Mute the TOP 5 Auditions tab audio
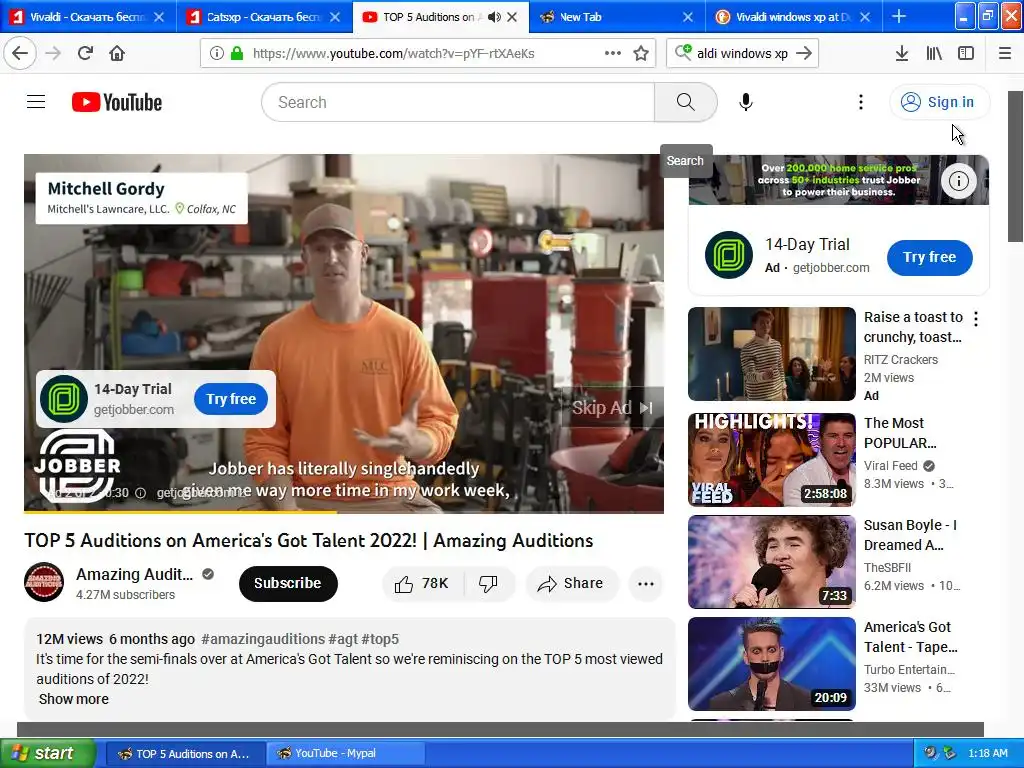Image resolution: width=1024 pixels, height=768 pixels. [494, 17]
